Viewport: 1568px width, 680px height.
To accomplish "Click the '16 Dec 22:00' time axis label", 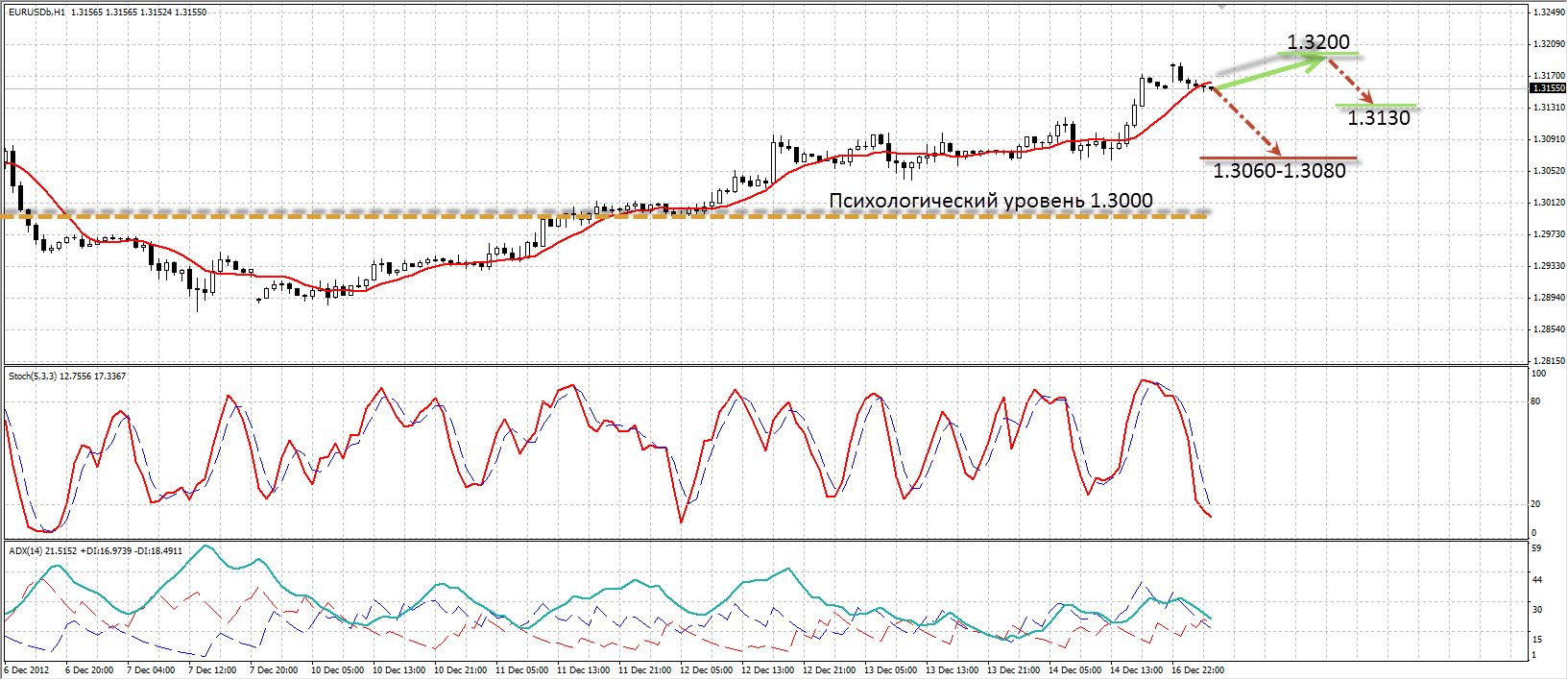I will click(1197, 670).
